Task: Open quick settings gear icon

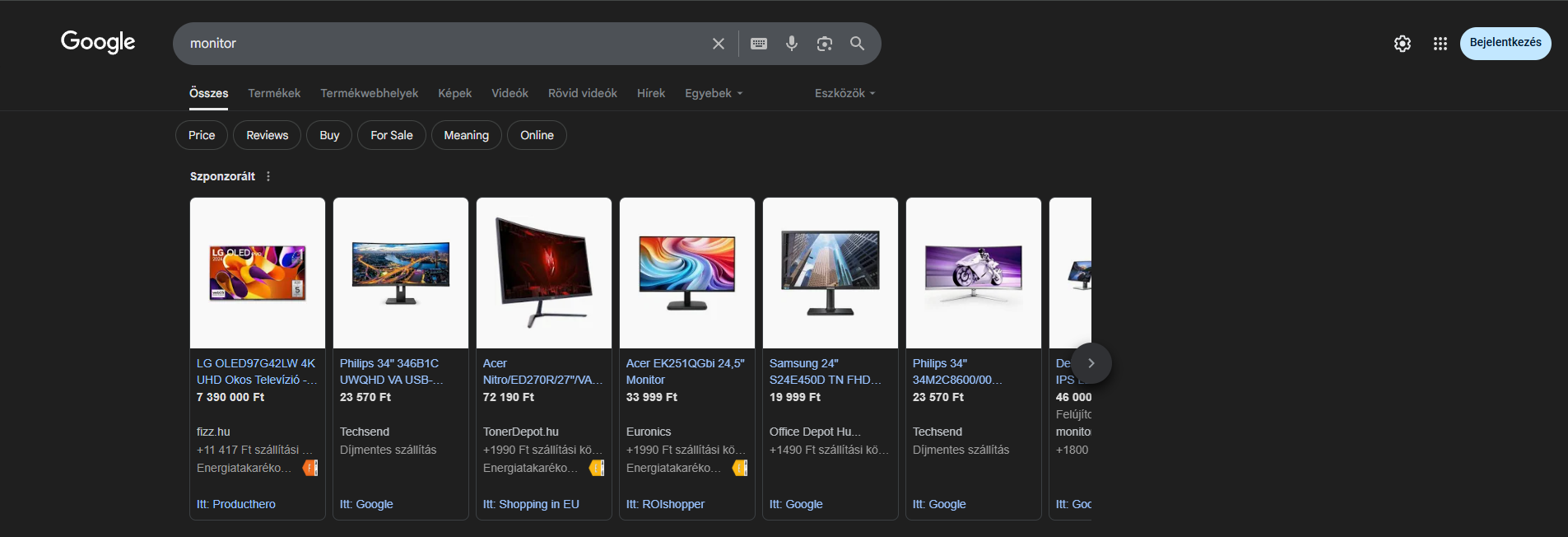Action: click(1403, 44)
